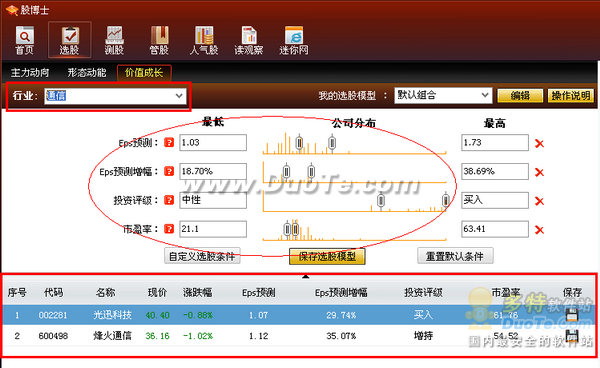Collapse the results panel with the triangle arrow
The height and width of the screenshot is (368, 600).
coord(305,276)
